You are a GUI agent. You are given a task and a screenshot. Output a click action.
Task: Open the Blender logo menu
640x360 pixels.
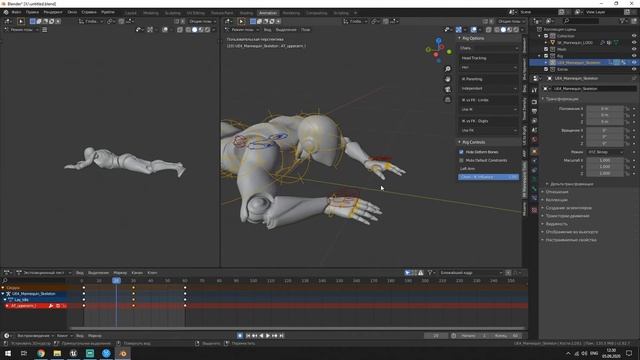[6, 12]
